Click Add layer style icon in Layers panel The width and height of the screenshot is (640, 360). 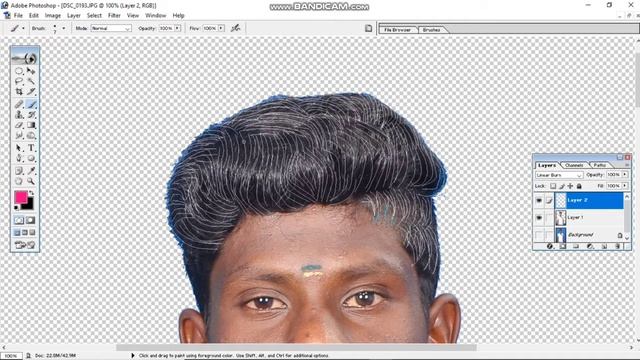coord(550,246)
